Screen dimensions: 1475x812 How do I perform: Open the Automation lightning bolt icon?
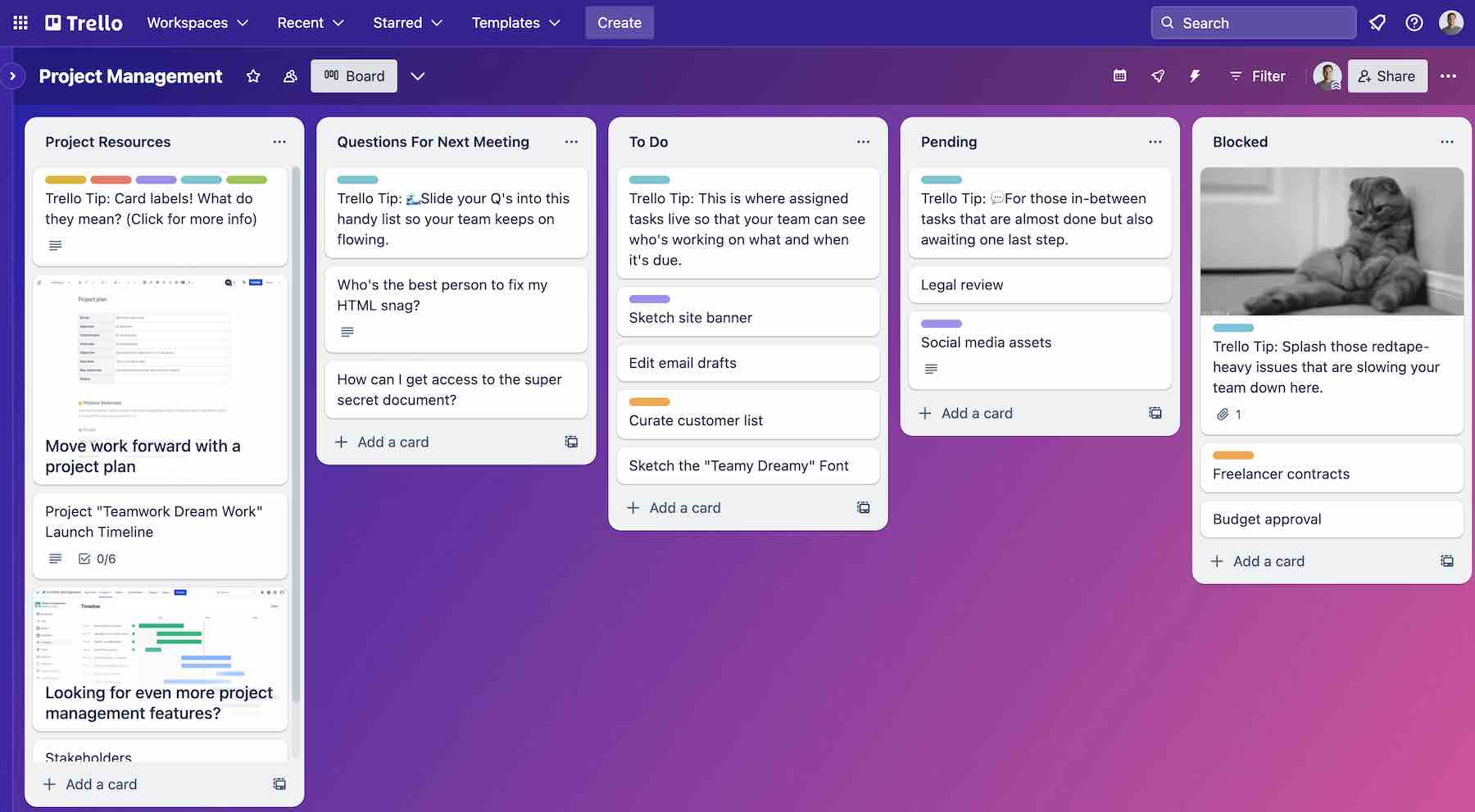pos(1195,75)
